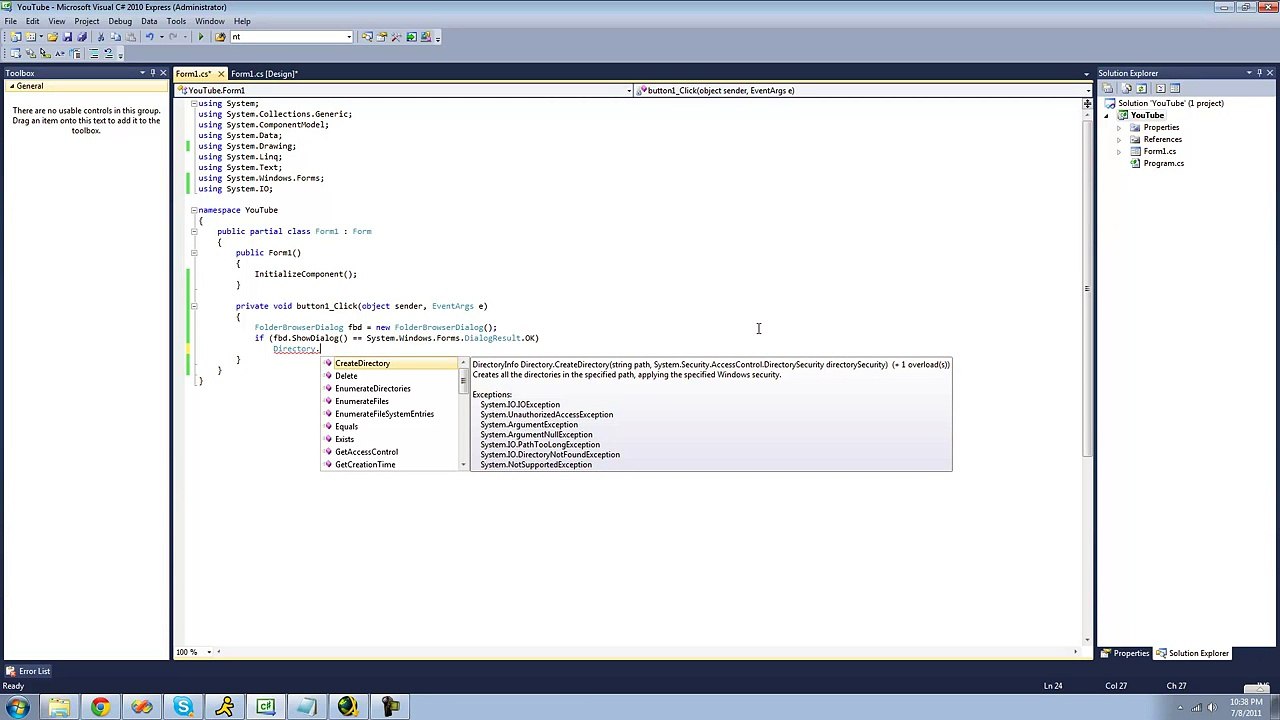1280x720 pixels.
Task: Click the Find in Files icon beside the search box
Action: pyautogui.click(x=220, y=37)
